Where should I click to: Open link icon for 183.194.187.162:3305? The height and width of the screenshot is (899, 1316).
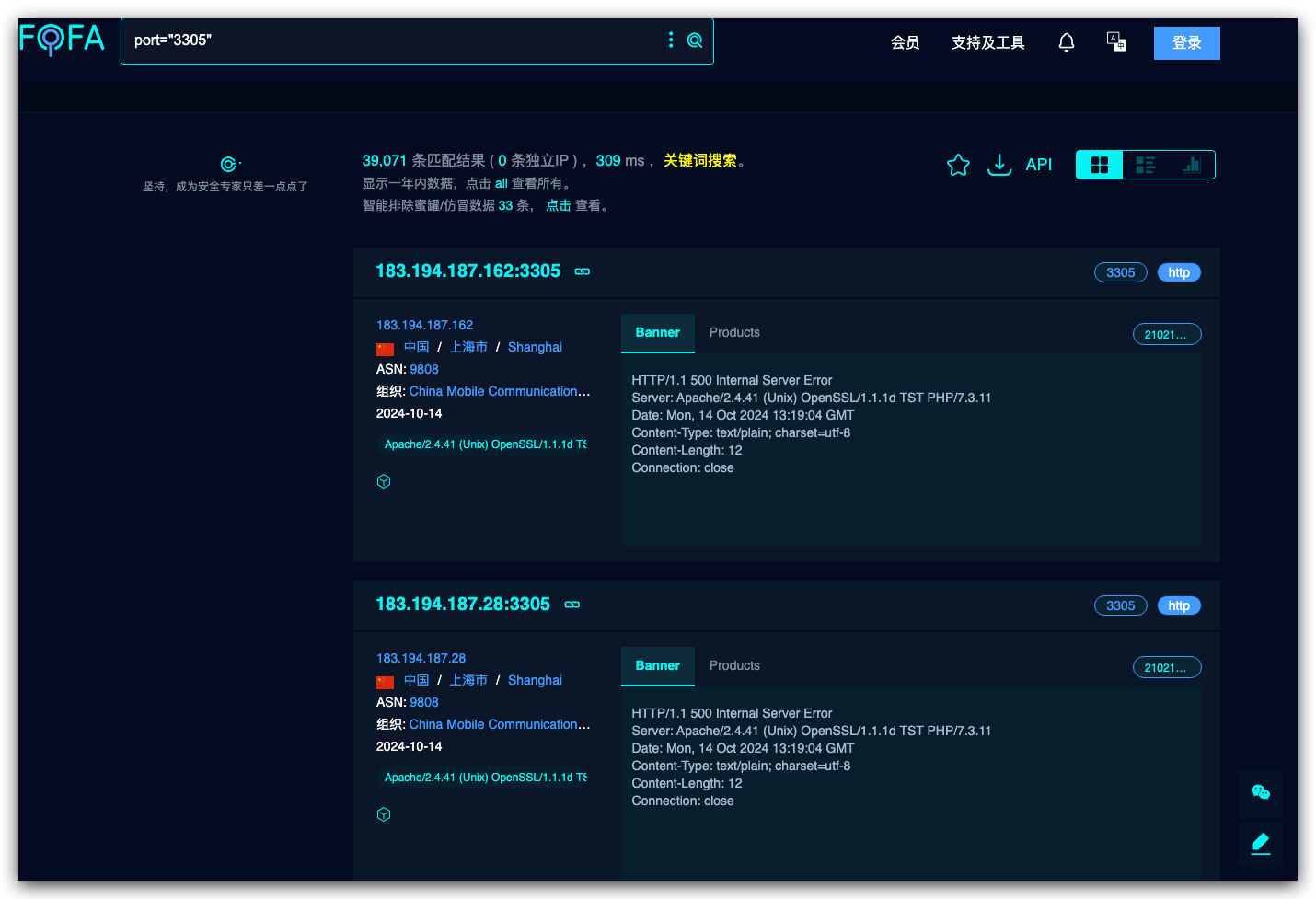point(583,271)
